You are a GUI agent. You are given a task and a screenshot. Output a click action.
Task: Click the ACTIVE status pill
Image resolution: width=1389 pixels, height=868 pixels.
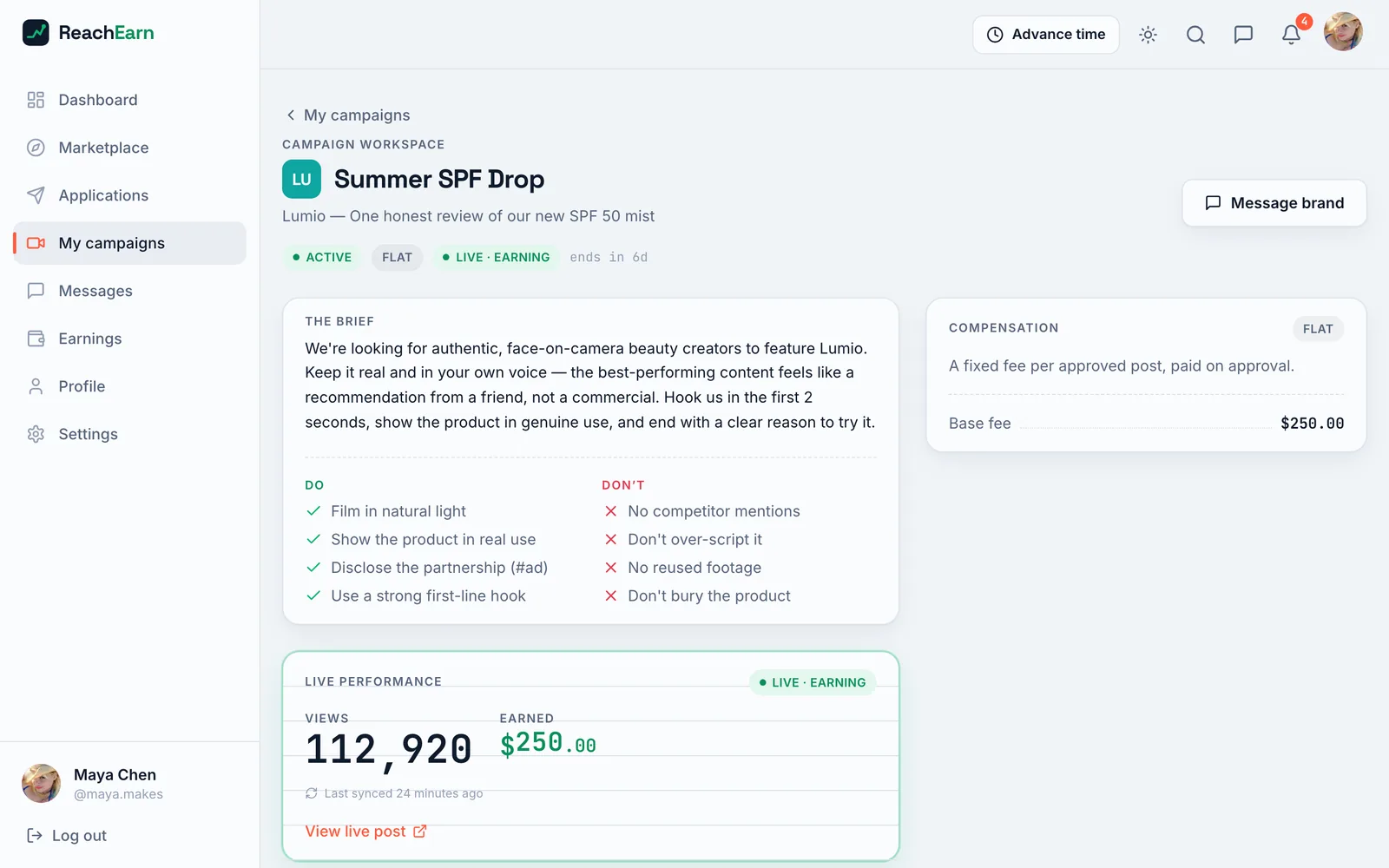tap(321, 258)
